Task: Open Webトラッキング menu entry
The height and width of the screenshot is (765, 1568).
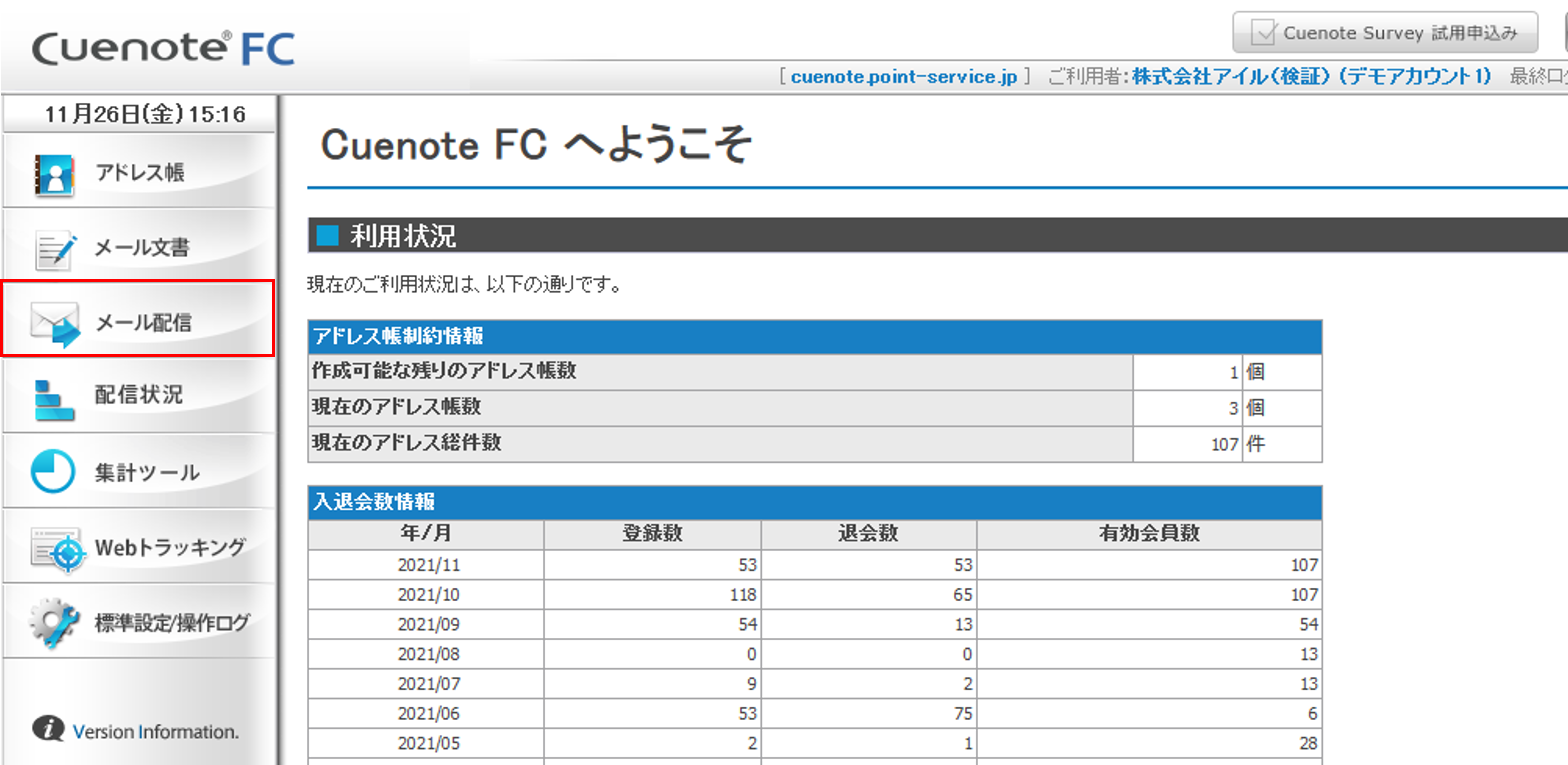Action: pos(170,547)
